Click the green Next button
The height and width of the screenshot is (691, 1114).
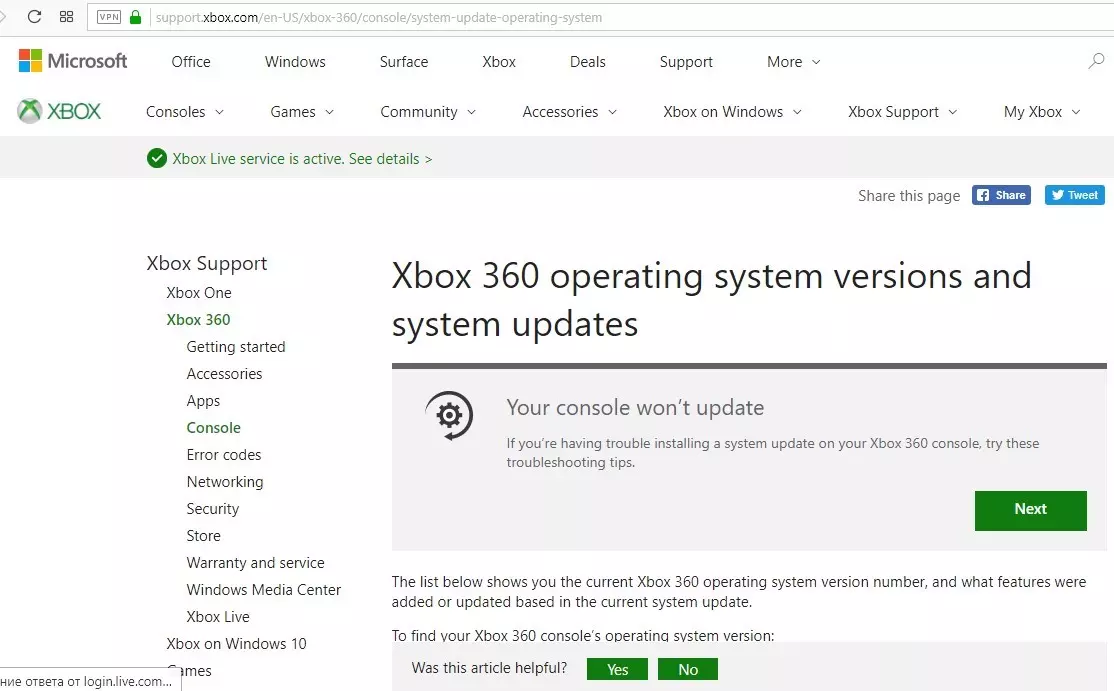click(1030, 510)
